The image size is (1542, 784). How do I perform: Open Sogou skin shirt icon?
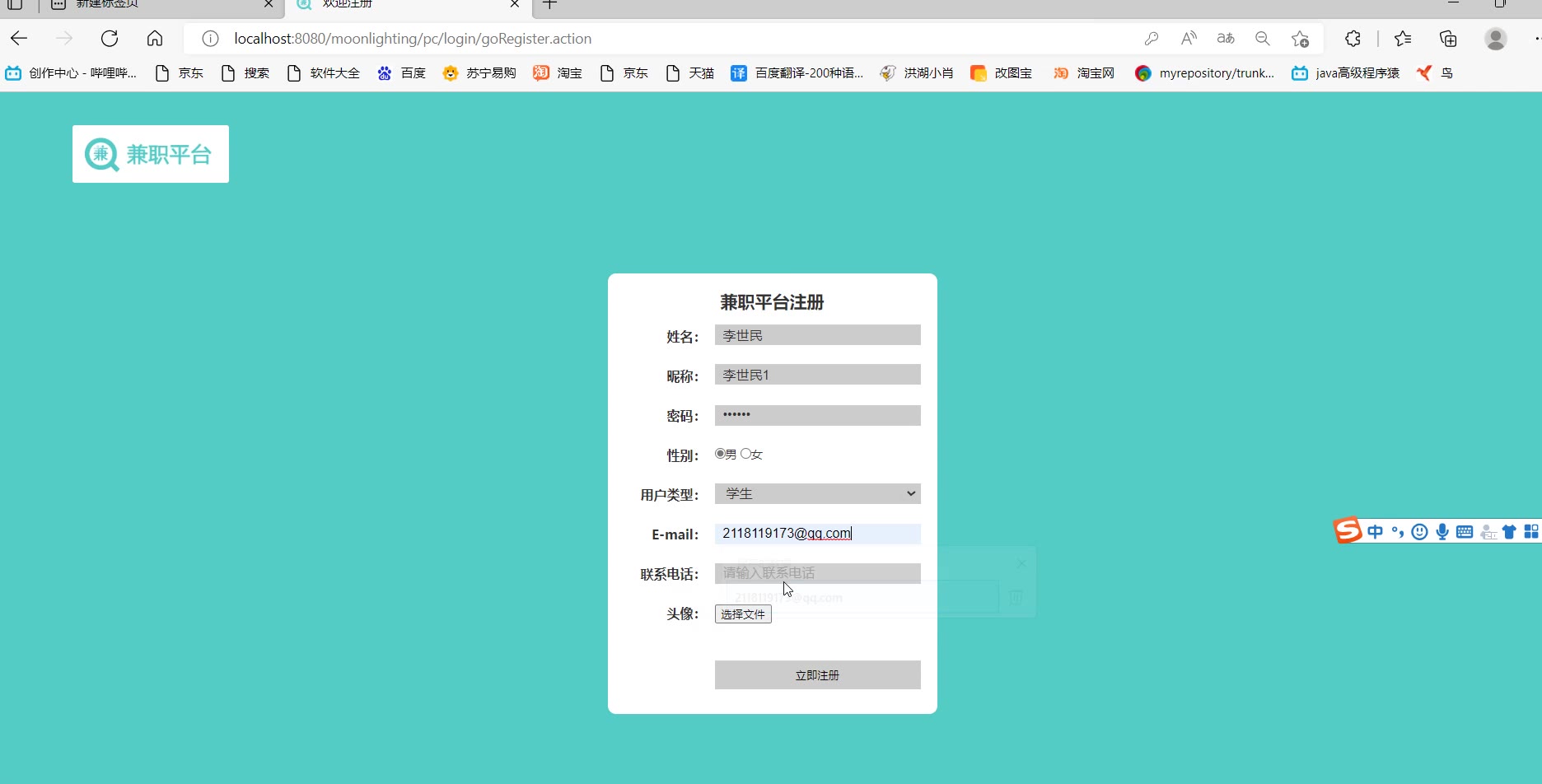click(1509, 532)
